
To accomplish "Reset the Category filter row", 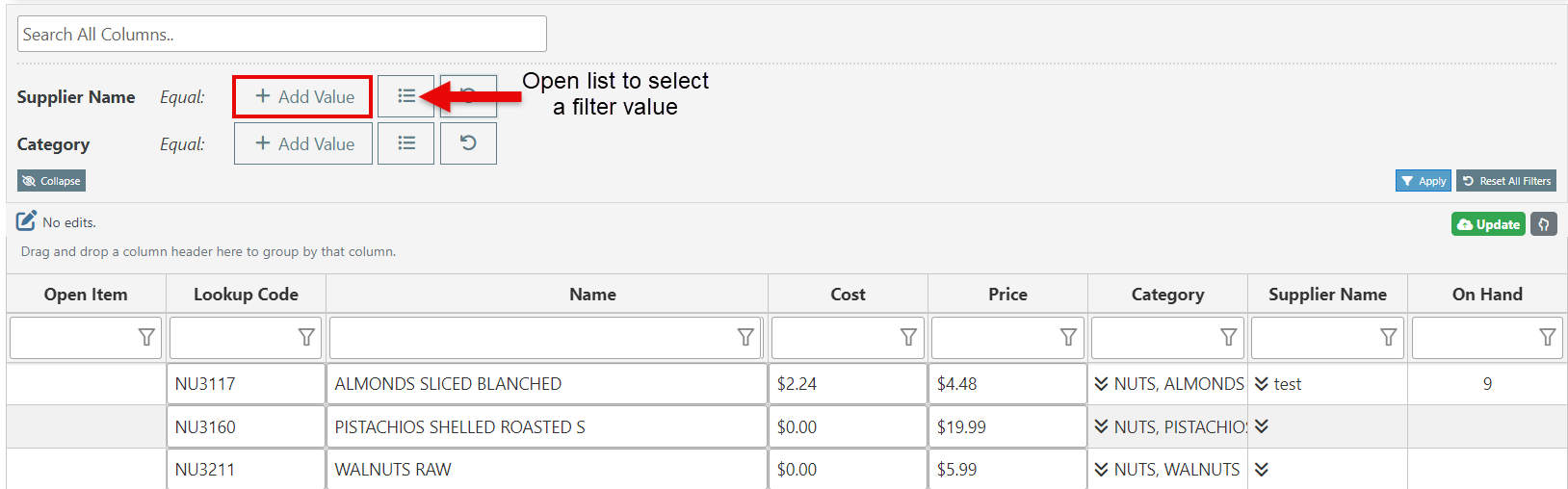I will pyautogui.click(x=468, y=143).
